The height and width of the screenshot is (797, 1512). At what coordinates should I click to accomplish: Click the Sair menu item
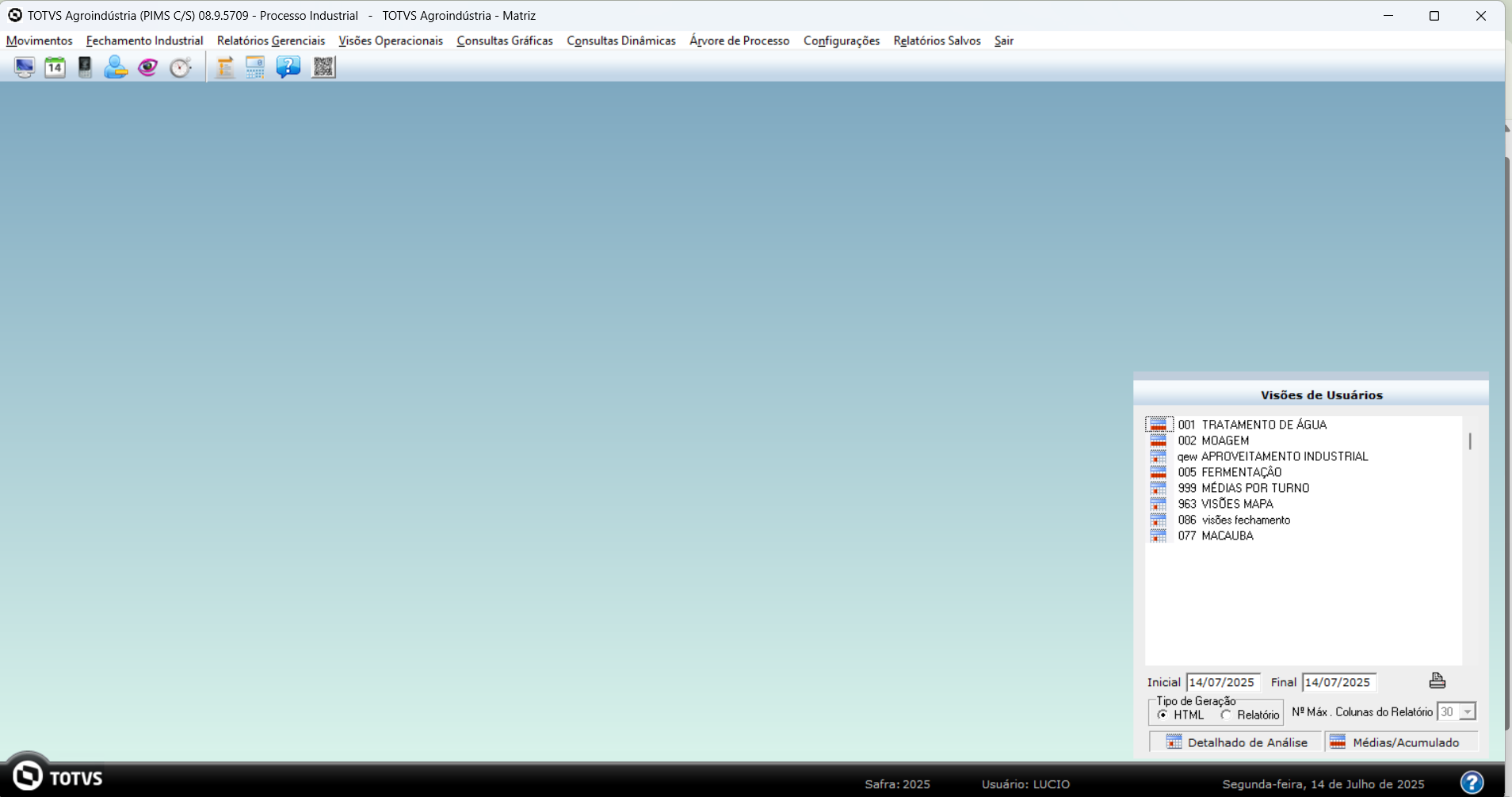pyautogui.click(x=1004, y=40)
